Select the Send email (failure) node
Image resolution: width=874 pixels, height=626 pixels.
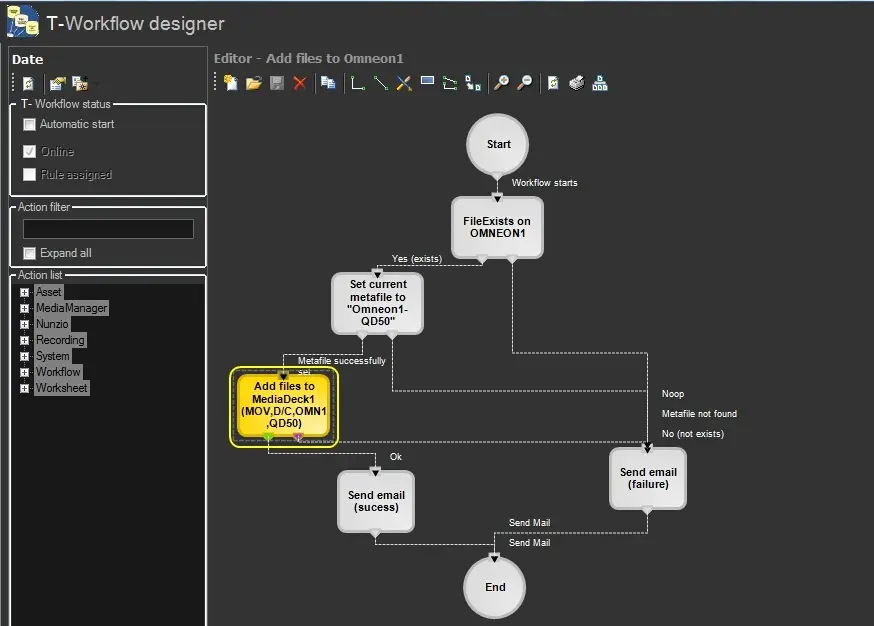pos(648,478)
